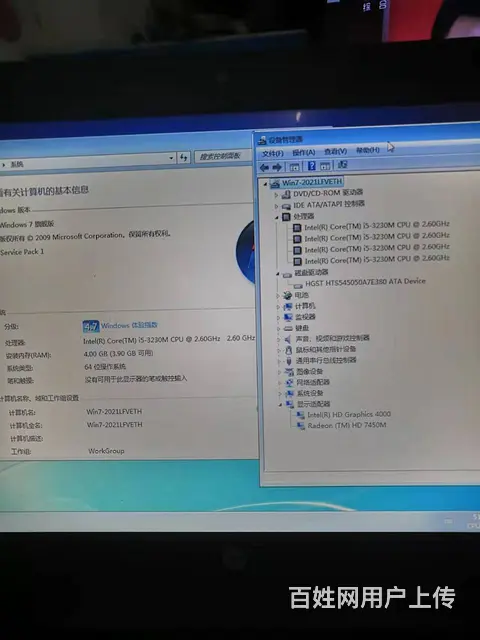The width and height of the screenshot is (480, 640).
Task: Select the 图像设备 category icon
Action: click(x=289, y=372)
